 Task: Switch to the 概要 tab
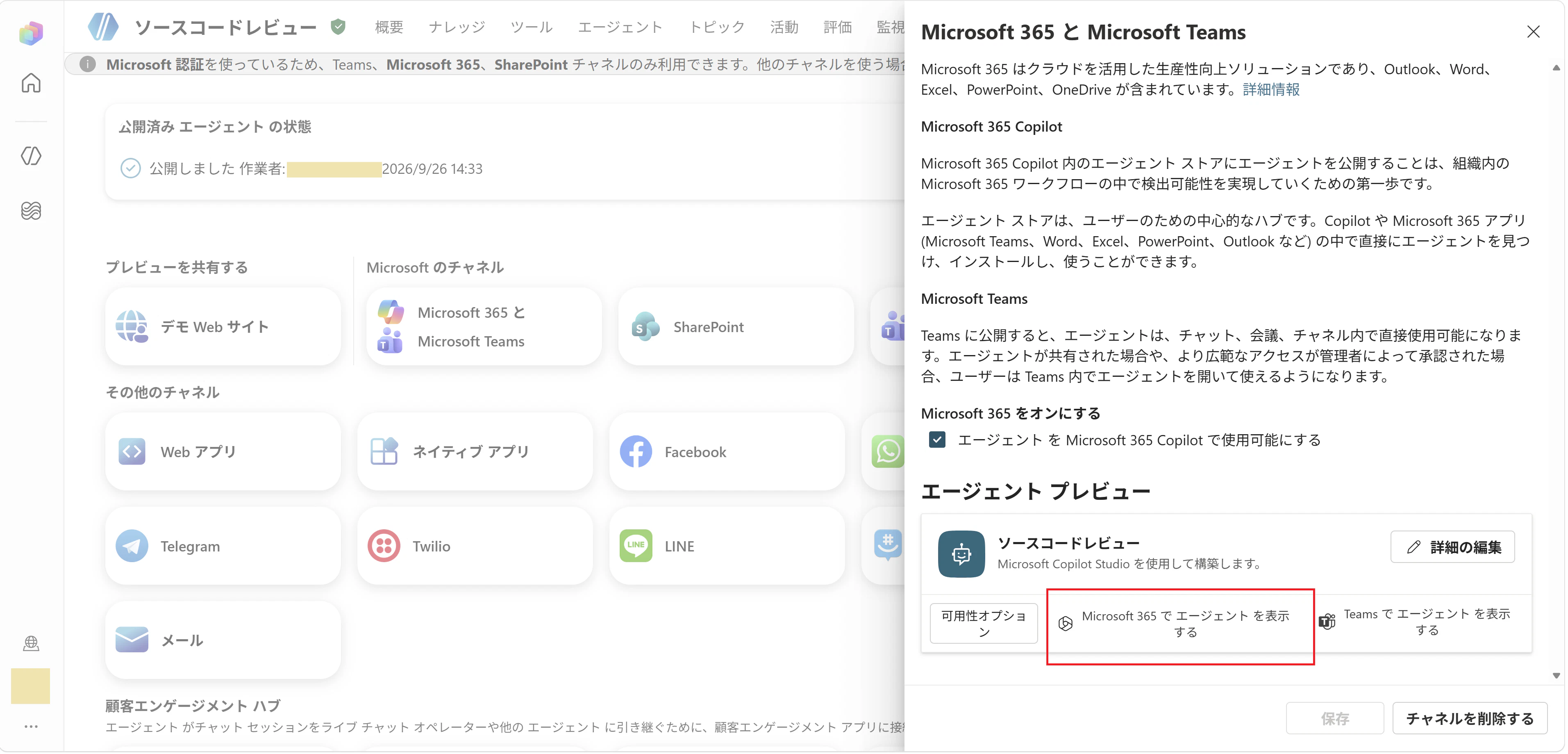click(x=389, y=27)
